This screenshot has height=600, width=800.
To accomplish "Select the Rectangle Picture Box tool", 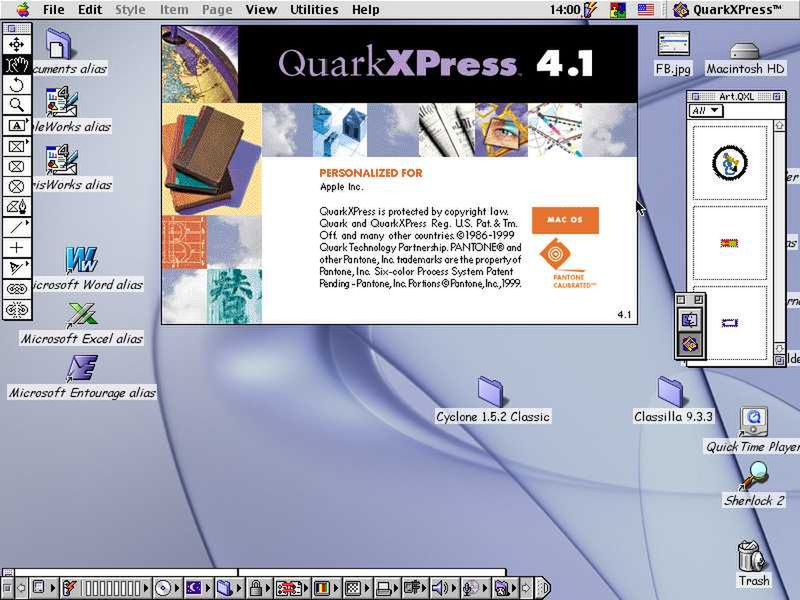I will pos(16,146).
